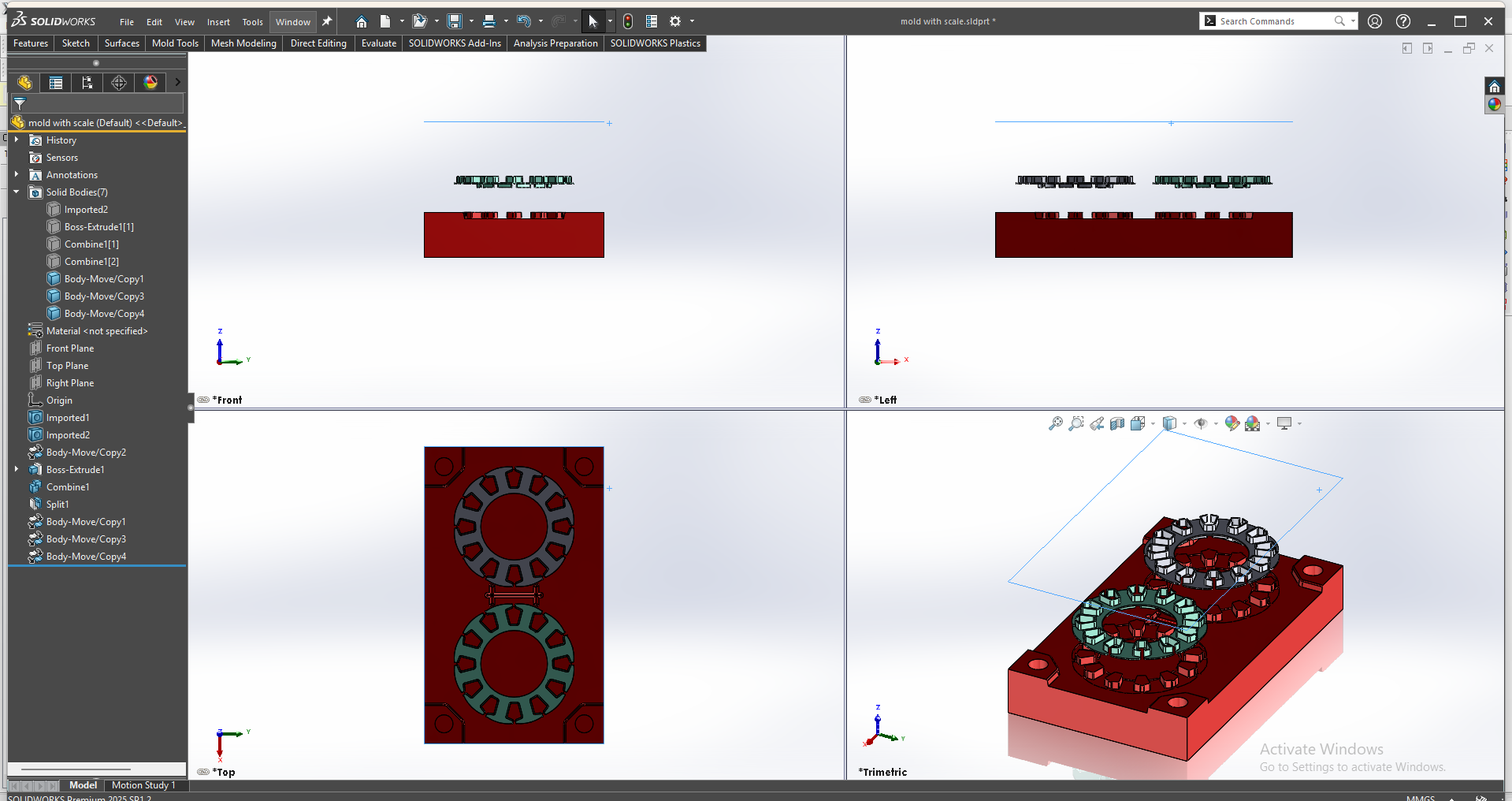The height and width of the screenshot is (801, 1512).
Task: Collapse the Solid Bodies(7) folder
Action: click(x=16, y=192)
